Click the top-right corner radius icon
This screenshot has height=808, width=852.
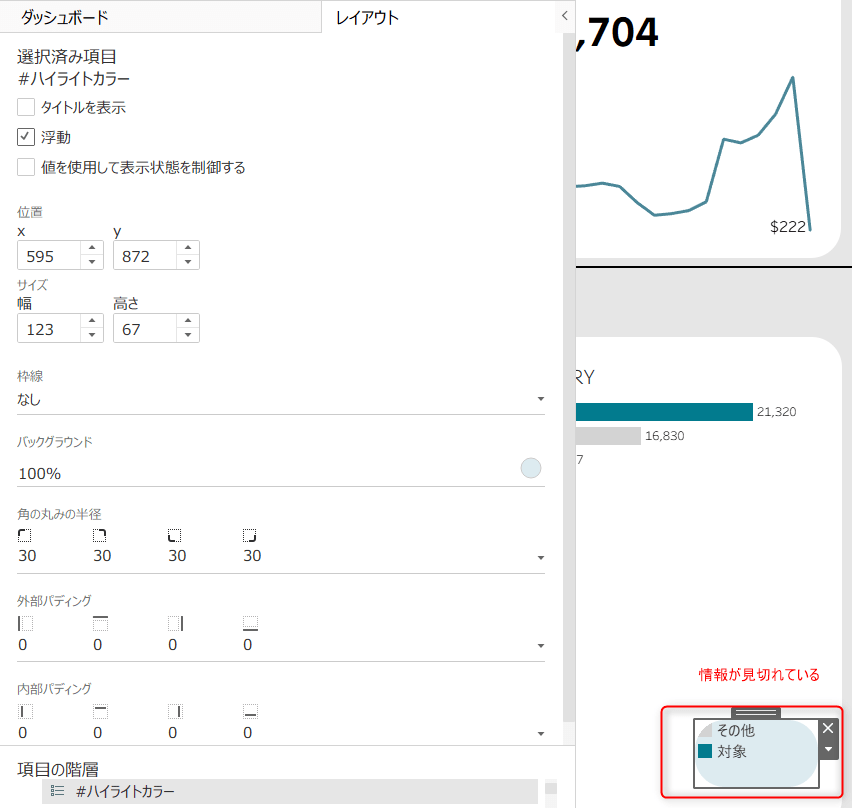click(99, 535)
